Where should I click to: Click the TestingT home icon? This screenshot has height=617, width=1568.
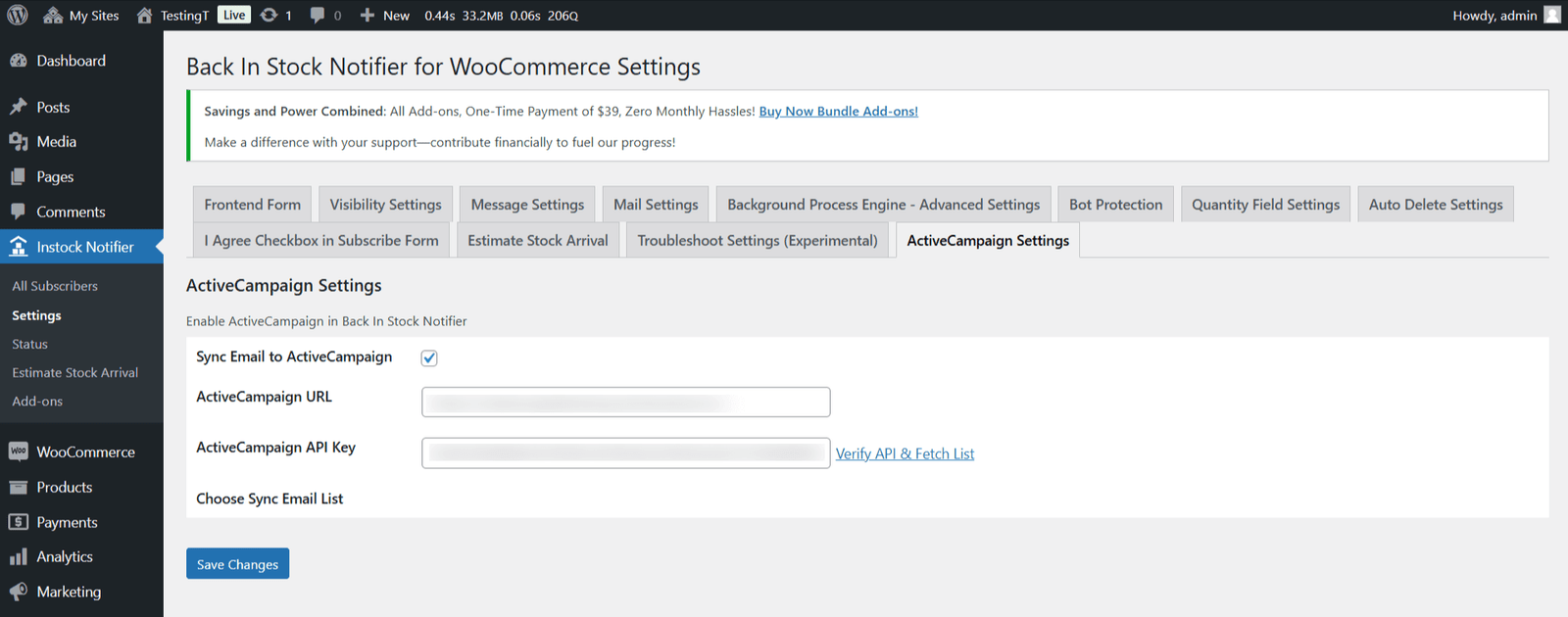pos(144,16)
